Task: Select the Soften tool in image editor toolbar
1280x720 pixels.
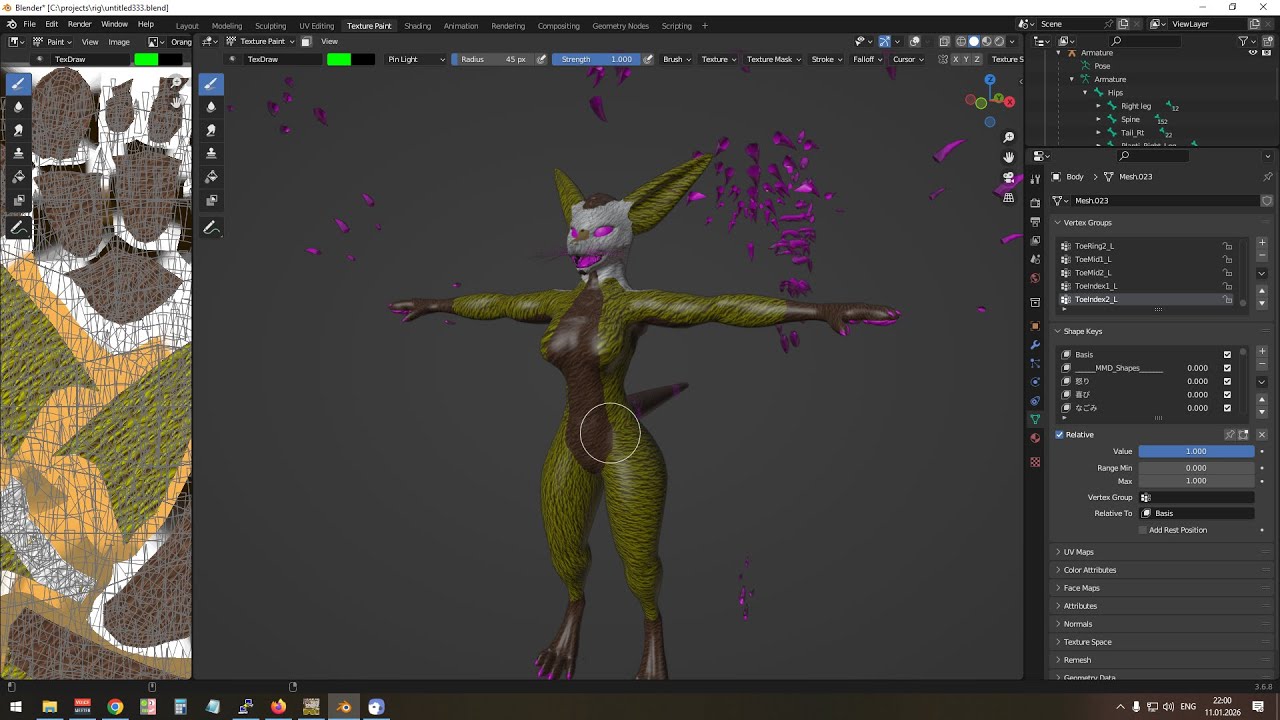Action: tap(18, 107)
